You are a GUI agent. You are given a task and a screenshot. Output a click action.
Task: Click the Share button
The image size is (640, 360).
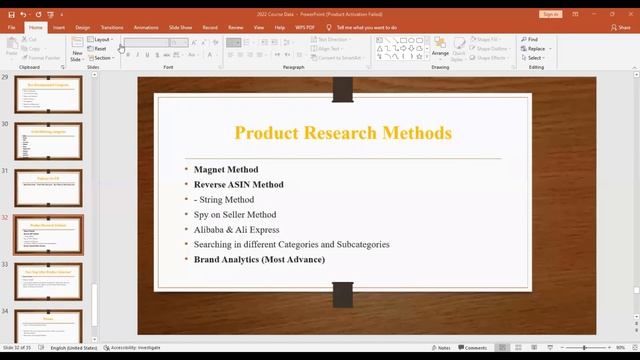[x=620, y=27]
